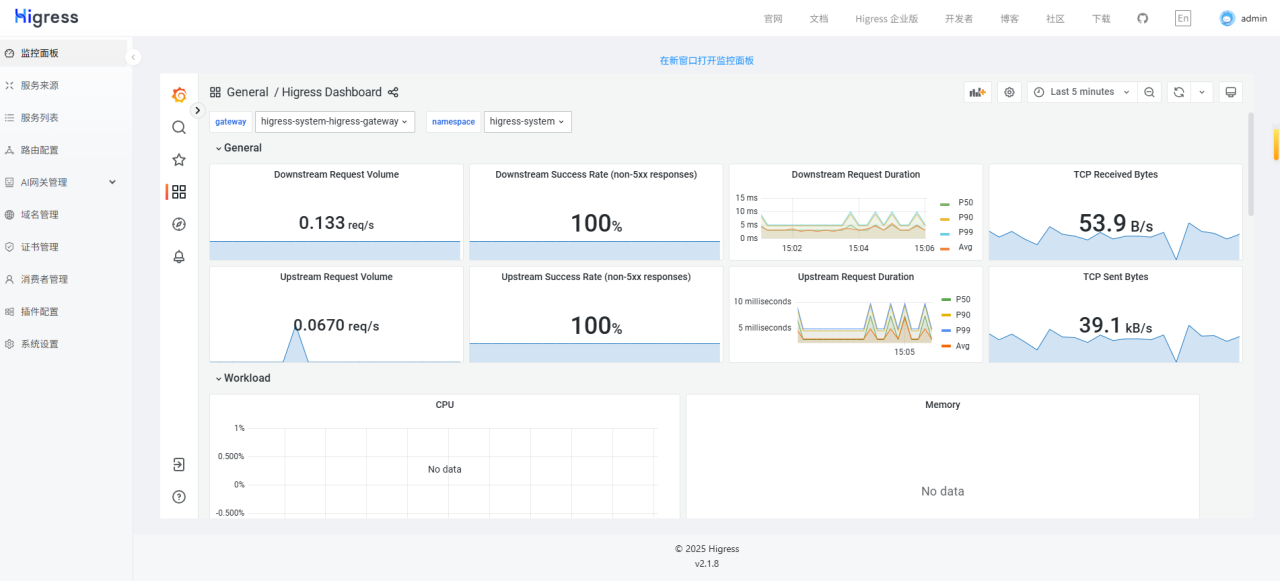This screenshot has width=1280, height=581.
Task: Click the Upstream Success Rate panel title
Action: [x=596, y=277]
